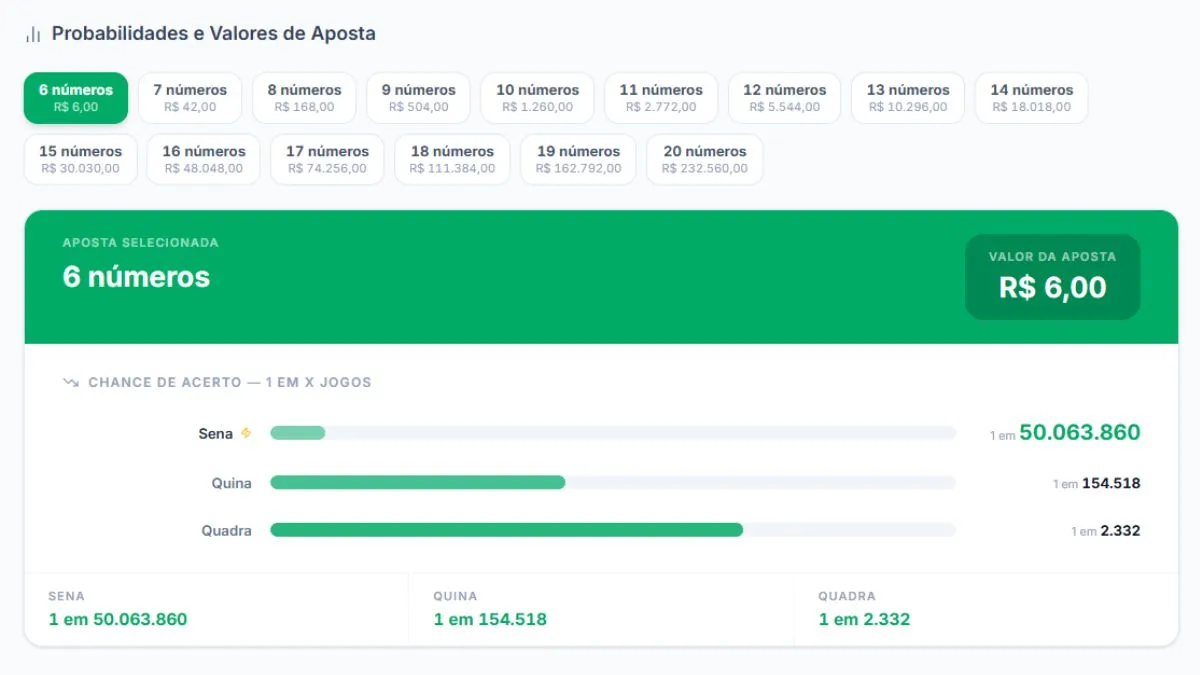Click the Quina 1 em 154.518 summary cell
This screenshot has width=1200, height=675.
(x=601, y=608)
